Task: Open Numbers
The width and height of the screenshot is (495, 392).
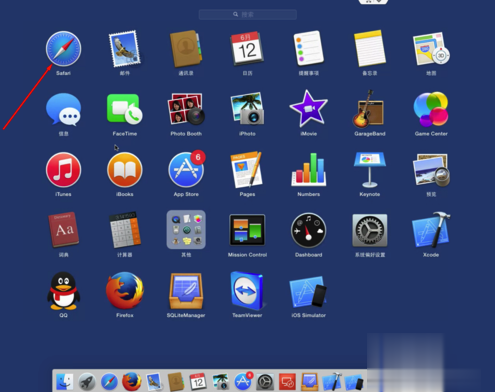Action: [309, 170]
